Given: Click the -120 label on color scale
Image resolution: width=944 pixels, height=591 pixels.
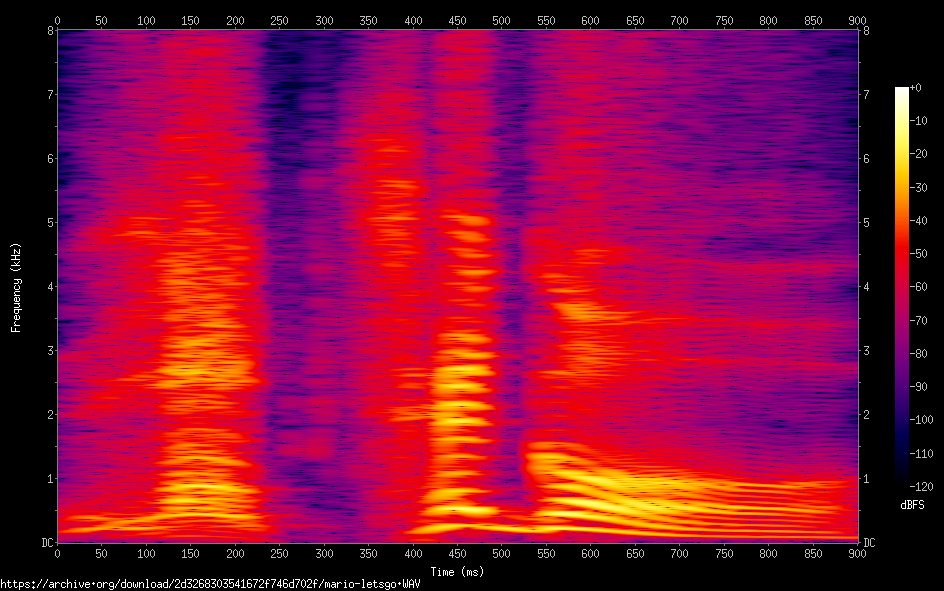Looking at the screenshot, I should point(920,486).
